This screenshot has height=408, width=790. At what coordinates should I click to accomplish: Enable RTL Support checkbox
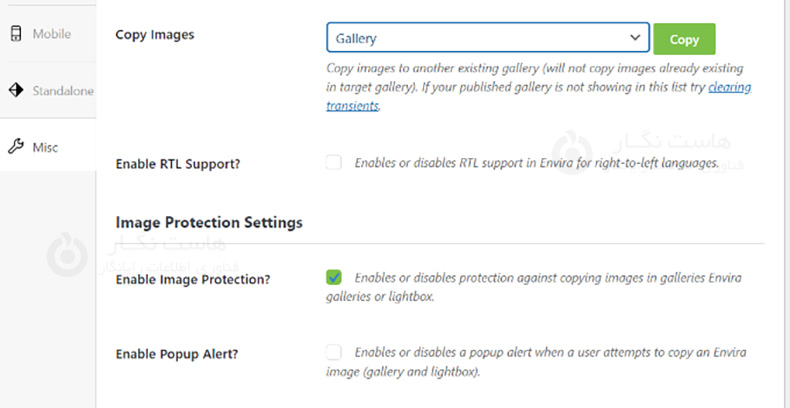[x=334, y=163]
